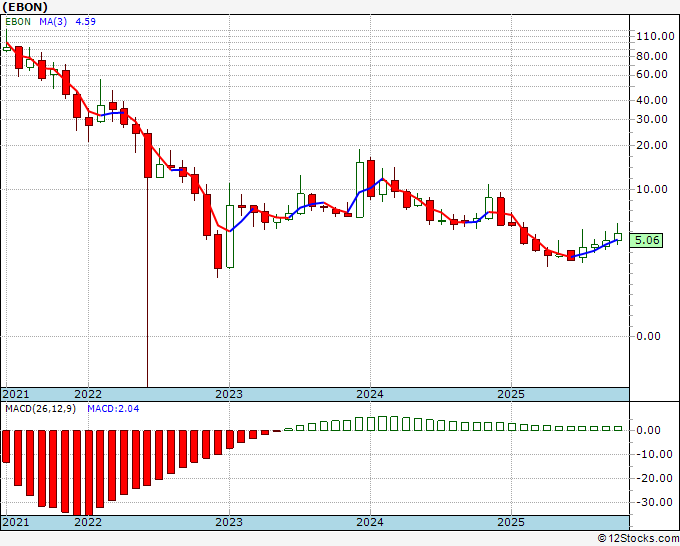Click 60.00 on the price axis

pos(651,75)
